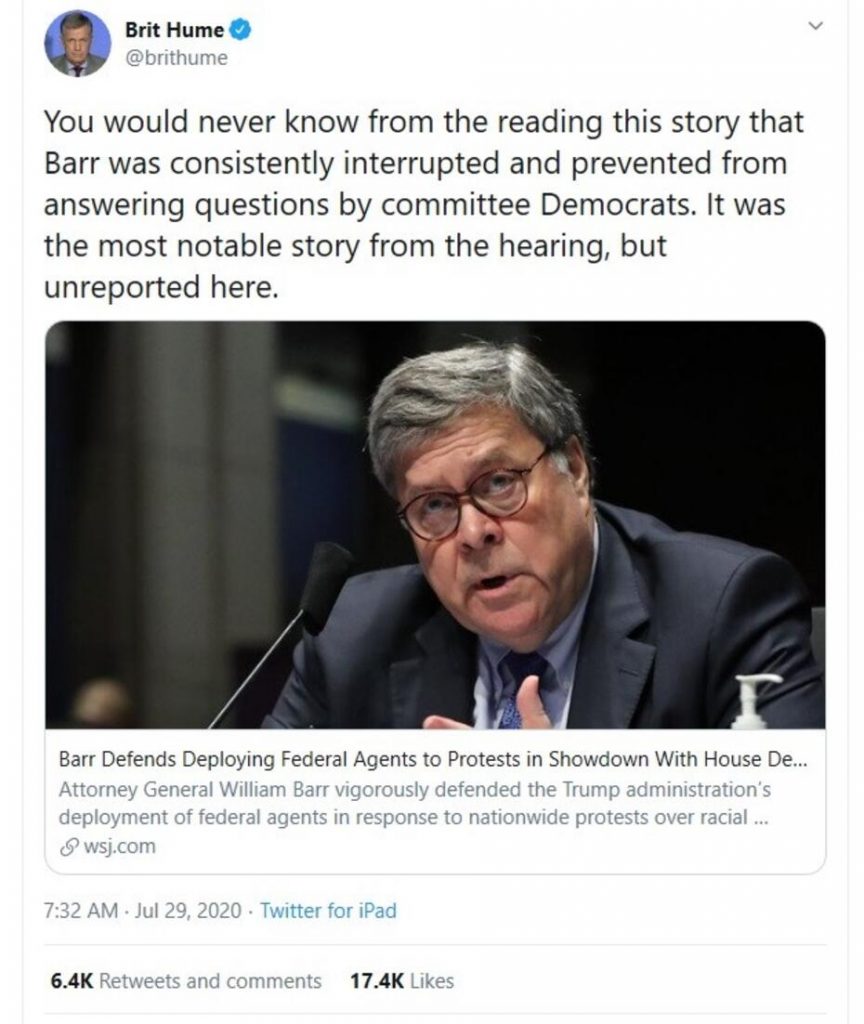Visit the @brithume handle
Screen dimensions: 864x1024
[175, 58]
